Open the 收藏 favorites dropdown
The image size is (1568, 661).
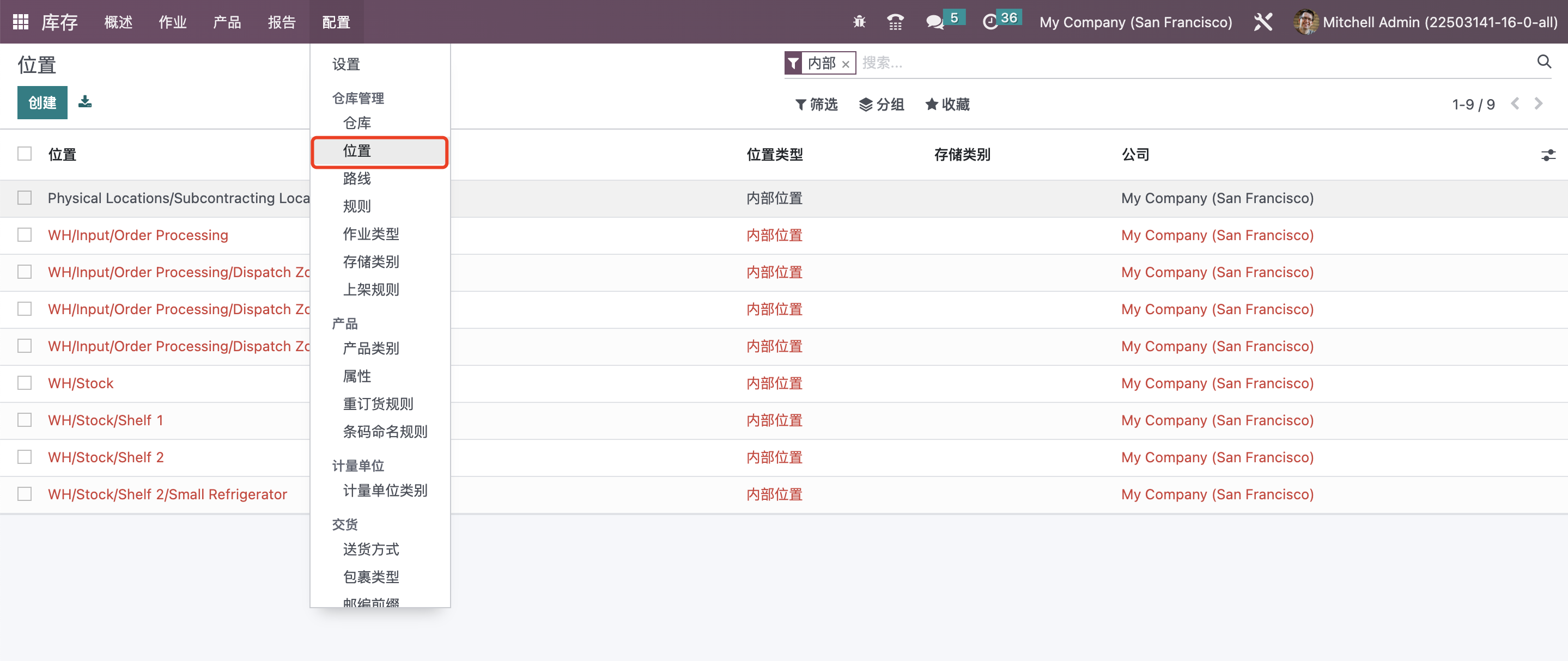947,105
